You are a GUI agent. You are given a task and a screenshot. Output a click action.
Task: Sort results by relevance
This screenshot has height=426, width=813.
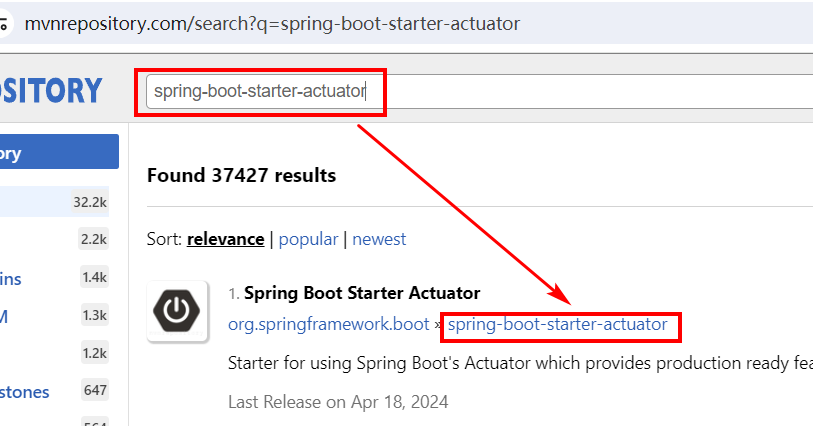tap(226, 239)
